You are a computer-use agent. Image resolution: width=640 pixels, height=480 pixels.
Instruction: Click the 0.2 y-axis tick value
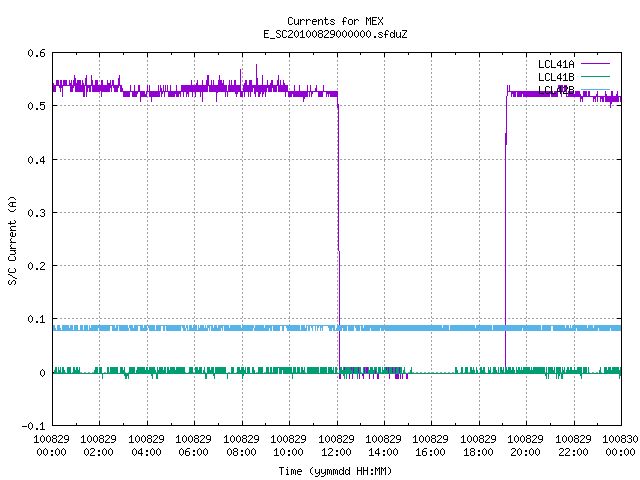coord(36,266)
